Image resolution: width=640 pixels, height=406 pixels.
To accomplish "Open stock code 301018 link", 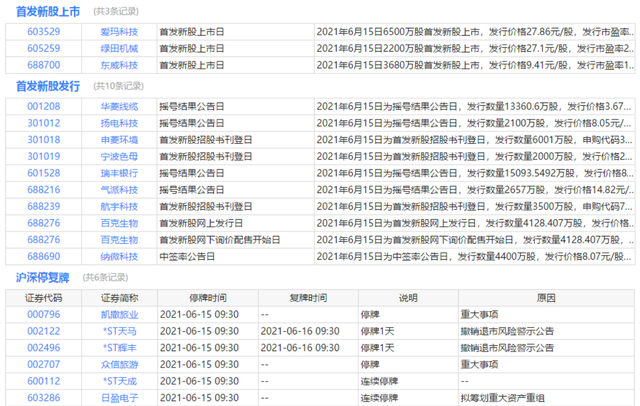I will 44,140.
